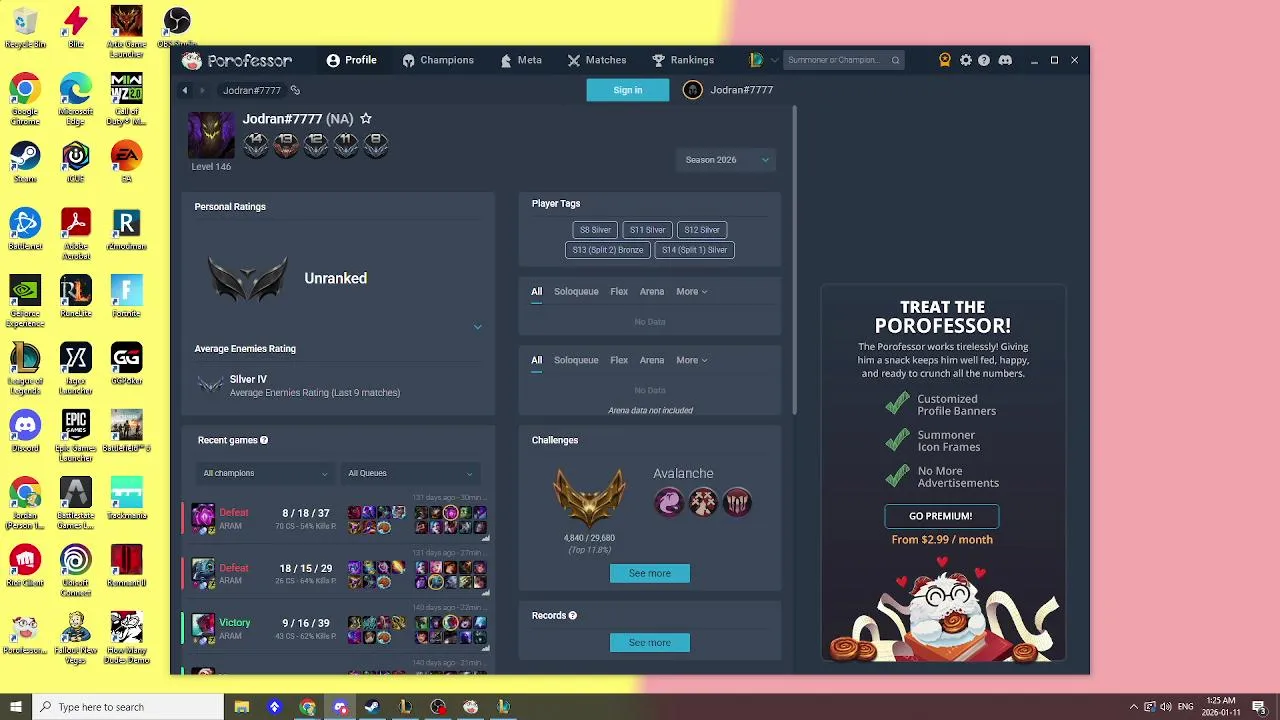The width and height of the screenshot is (1280, 720).
Task: Open Adobe Acrobat desktop shortcut
Action: 76,233
